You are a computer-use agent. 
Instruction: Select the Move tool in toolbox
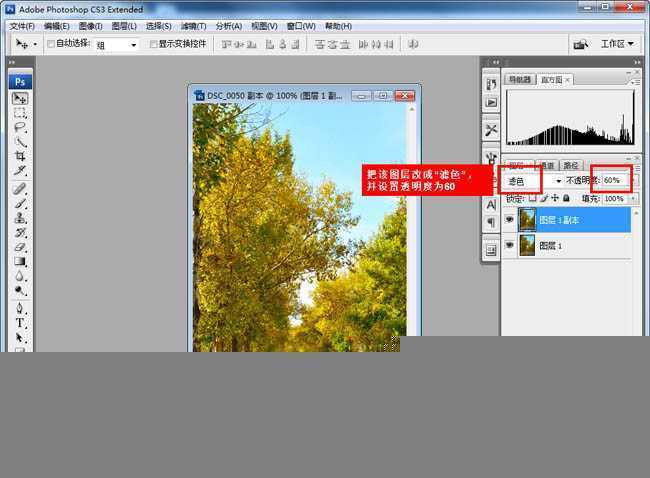tap(20, 98)
